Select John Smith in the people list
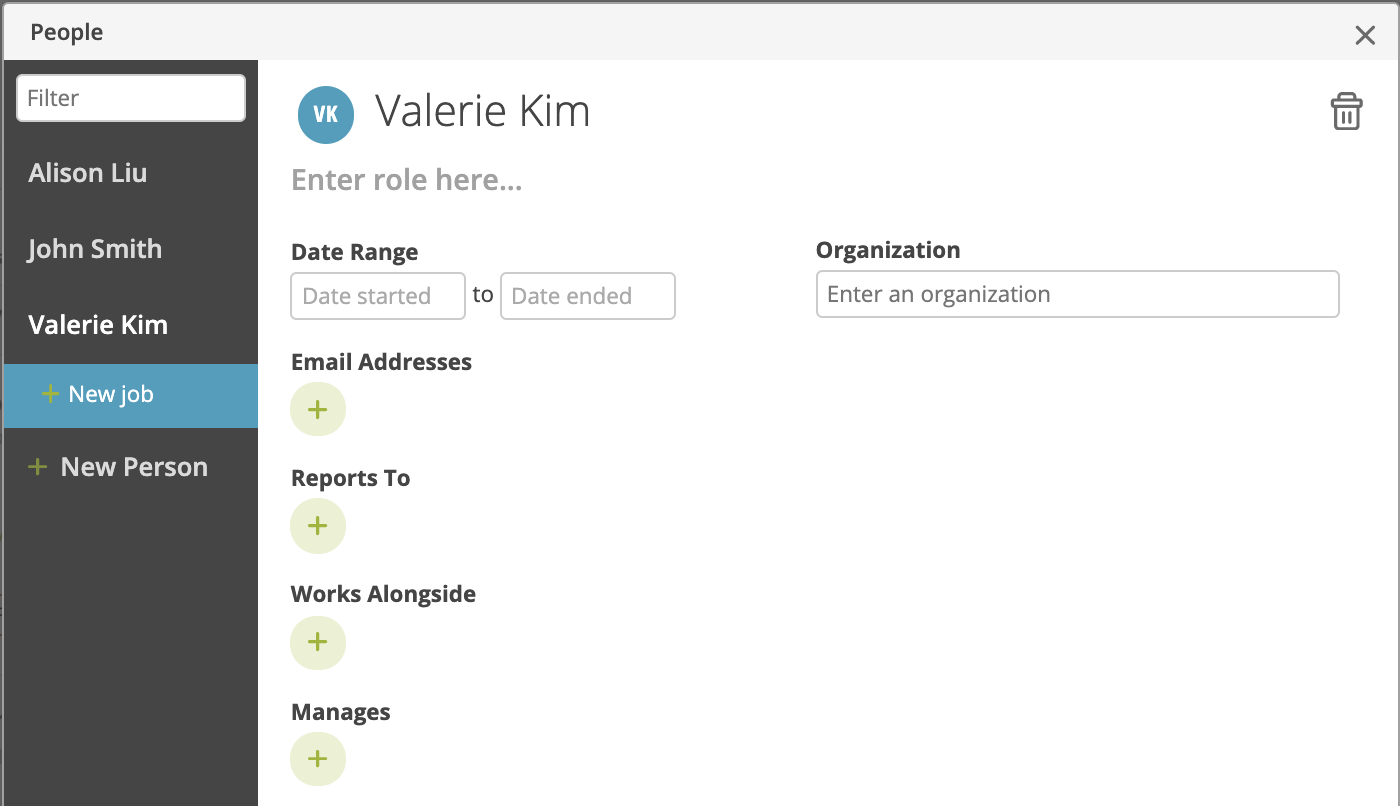 tap(95, 249)
